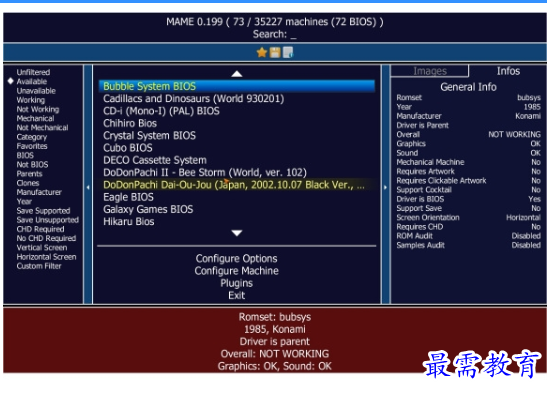Click the Screen Orientation Horizontal row
The image size is (547, 397).
(469, 217)
